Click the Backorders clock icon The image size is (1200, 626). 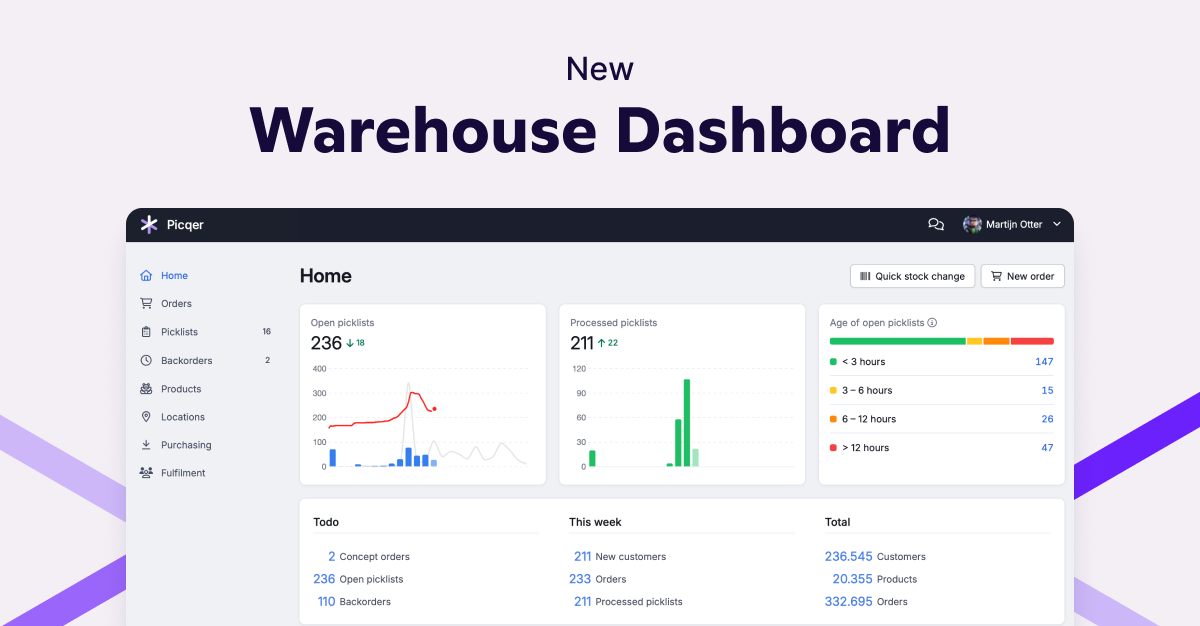pyautogui.click(x=148, y=360)
